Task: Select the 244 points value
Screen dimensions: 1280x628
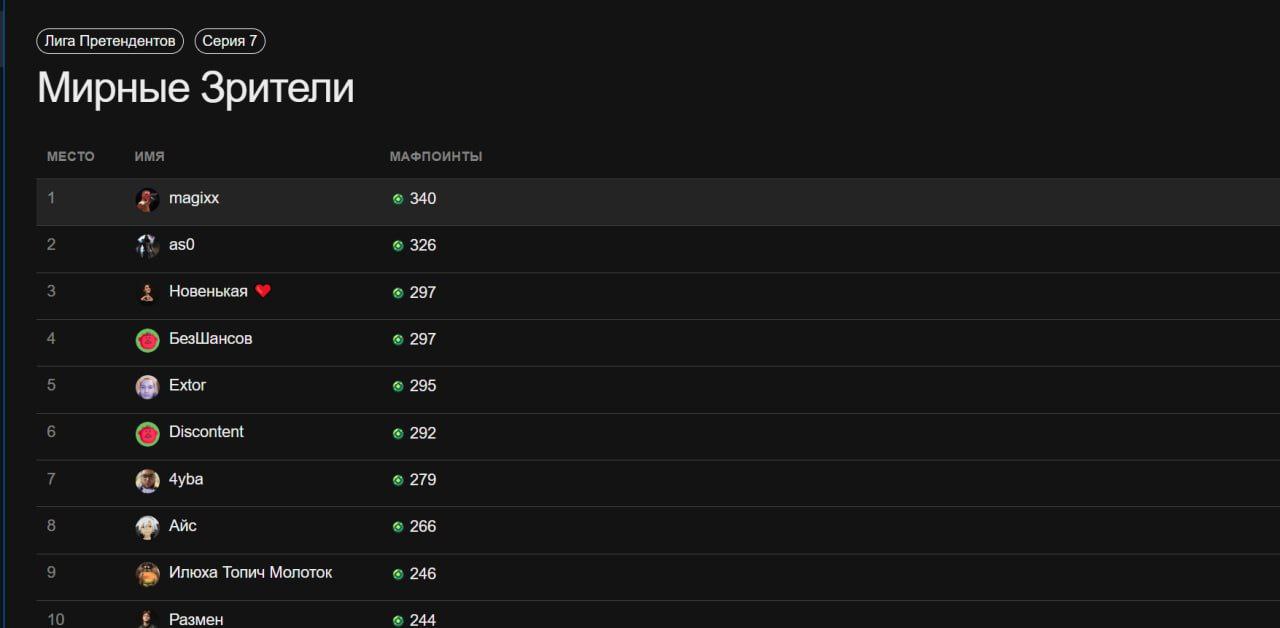Action: click(x=423, y=620)
